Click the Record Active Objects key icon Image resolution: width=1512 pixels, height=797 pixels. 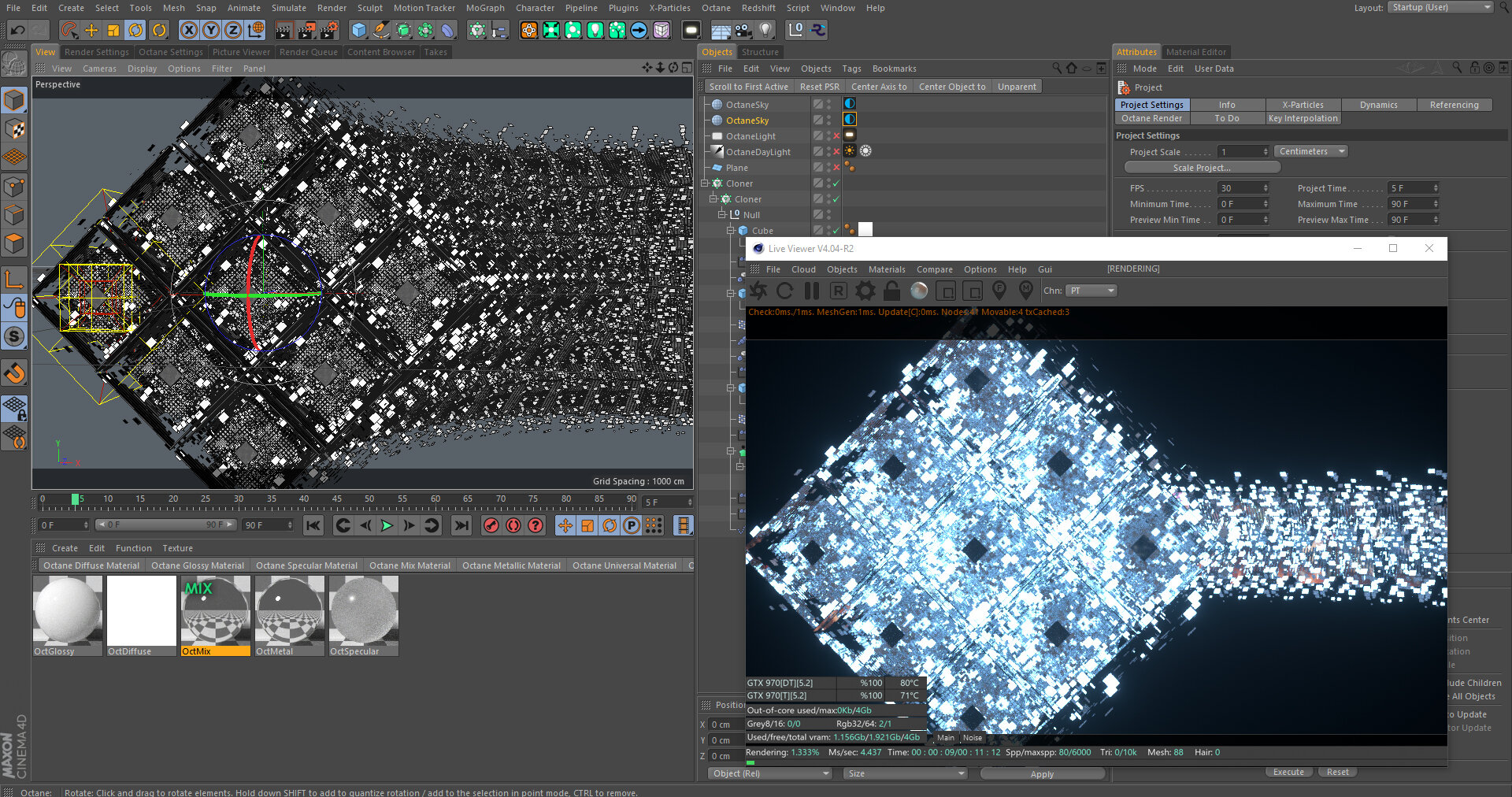(x=491, y=525)
